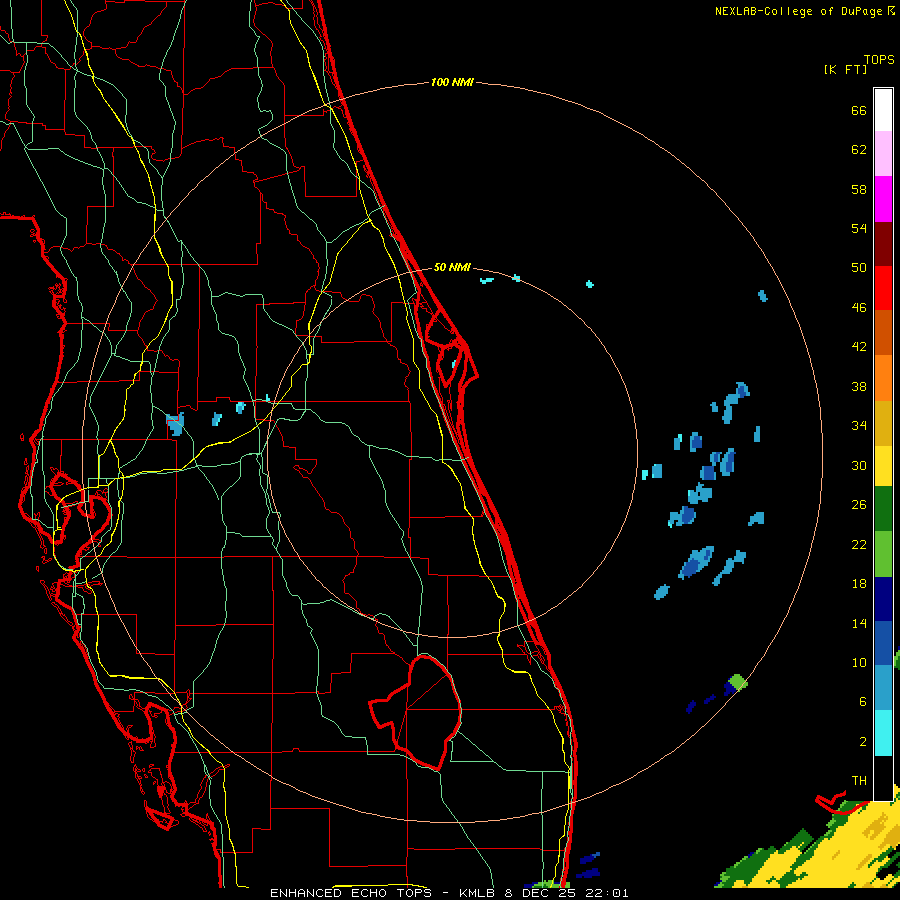The image size is (900, 900).
Task: Pick the light green legend swatch
Action: pos(883,554)
